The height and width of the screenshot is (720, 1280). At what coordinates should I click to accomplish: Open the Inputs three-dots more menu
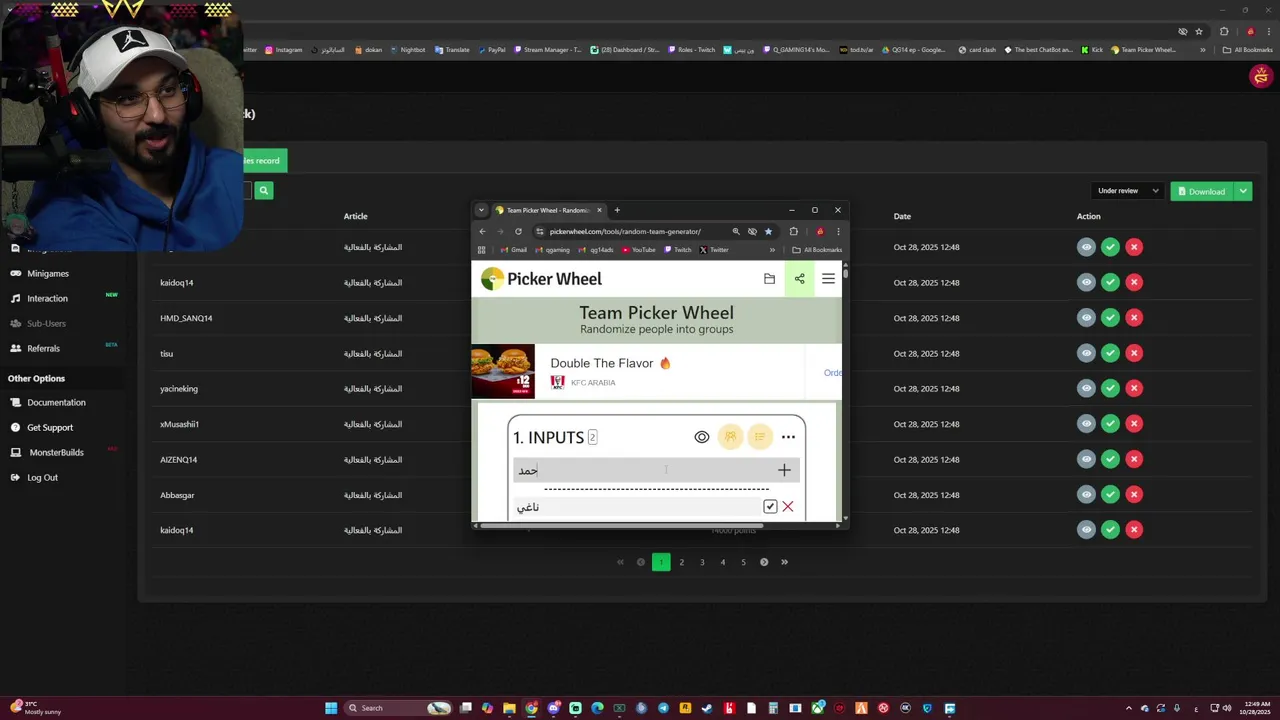(x=788, y=437)
